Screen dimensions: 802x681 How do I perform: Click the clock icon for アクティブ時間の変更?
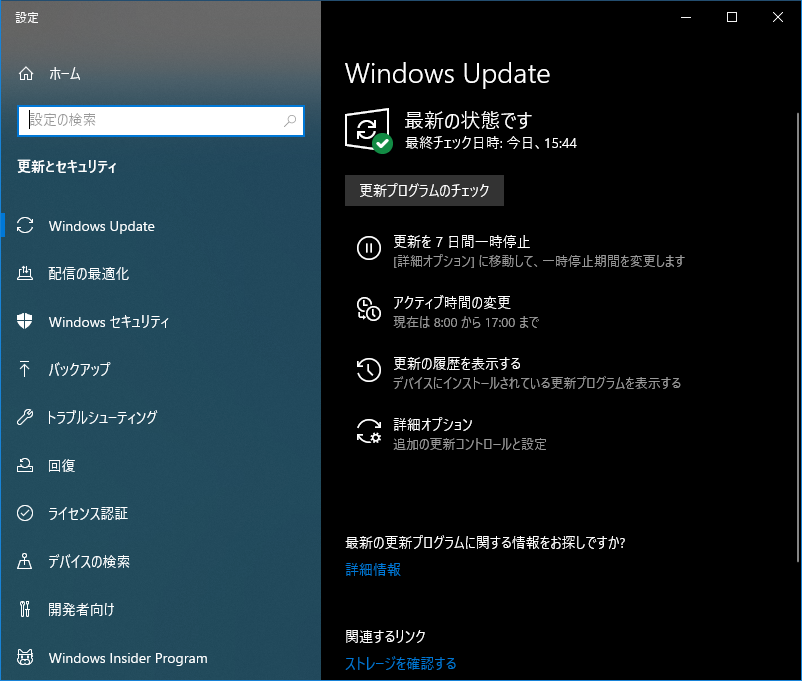pyautogui.click(x=368, y=309)
